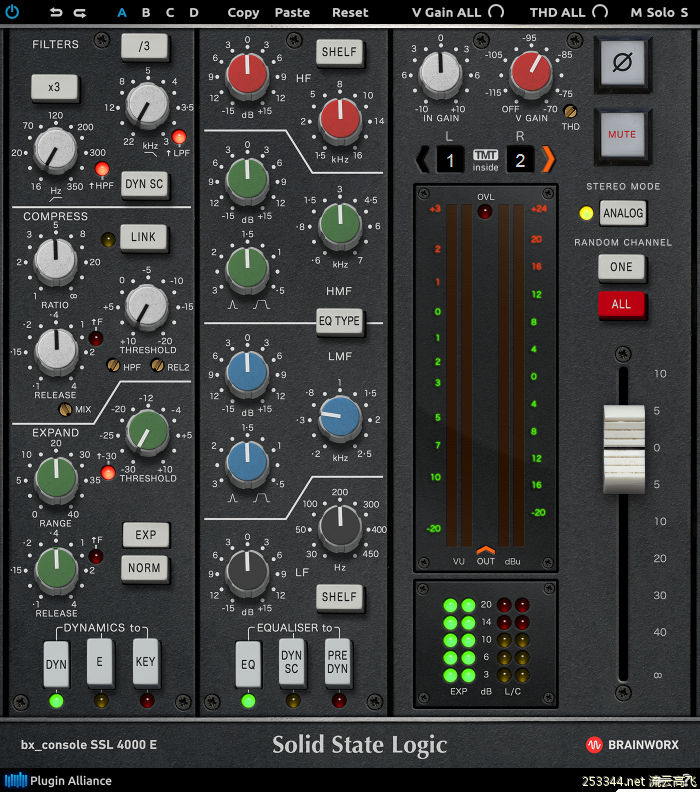
Task: Click the expander THRESHOLD green knob
Action: pos(147,433)
